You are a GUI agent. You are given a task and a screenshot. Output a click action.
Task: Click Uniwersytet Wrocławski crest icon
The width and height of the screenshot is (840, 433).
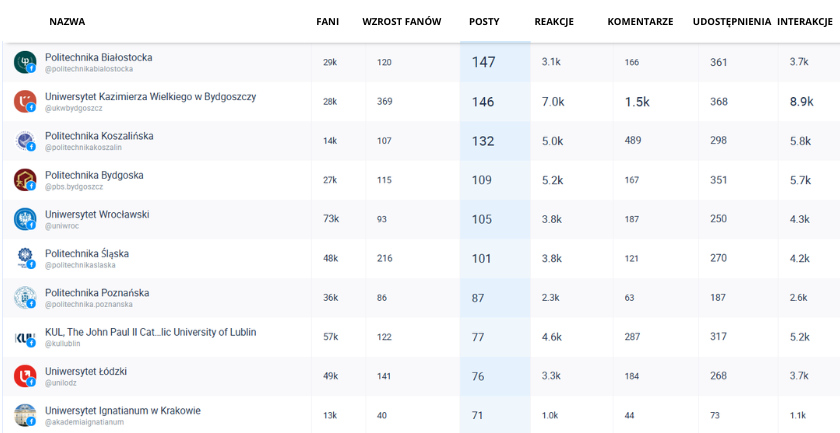25,219
